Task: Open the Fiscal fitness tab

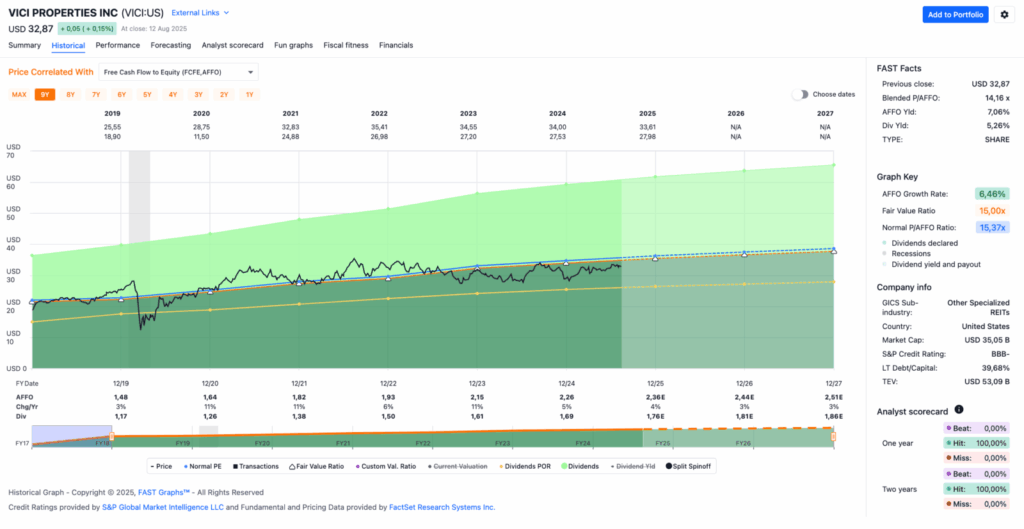Action: 345,45
